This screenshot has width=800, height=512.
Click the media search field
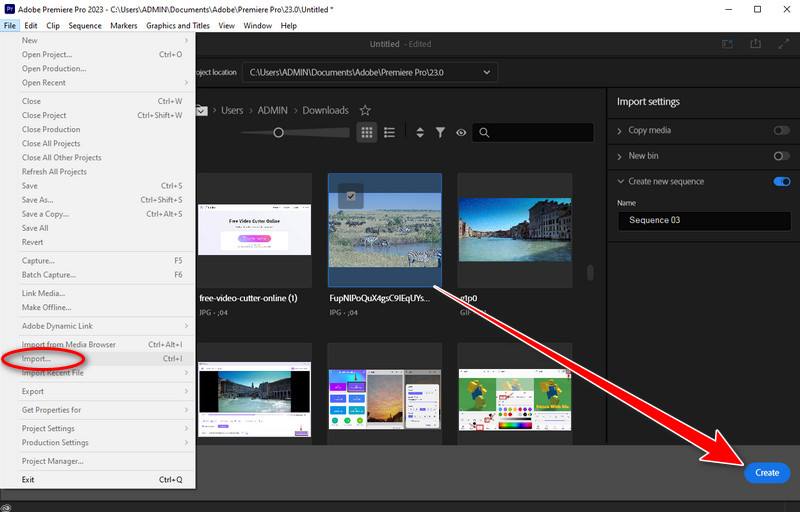point(533,133)
